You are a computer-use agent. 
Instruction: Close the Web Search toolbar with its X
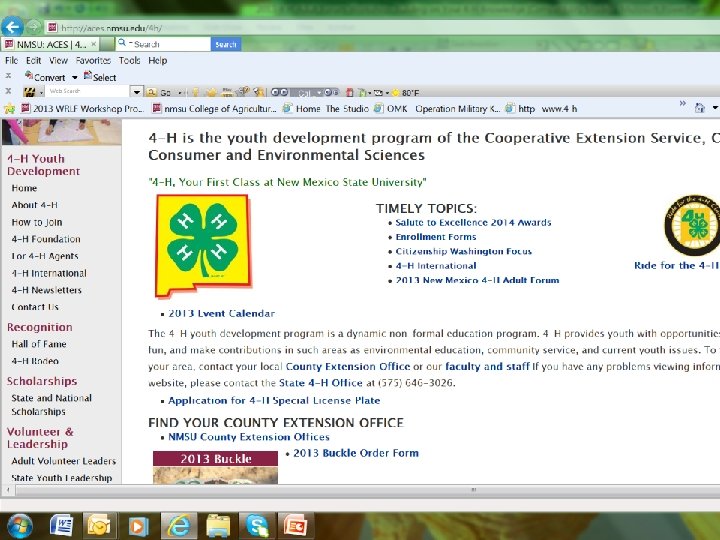8,91
